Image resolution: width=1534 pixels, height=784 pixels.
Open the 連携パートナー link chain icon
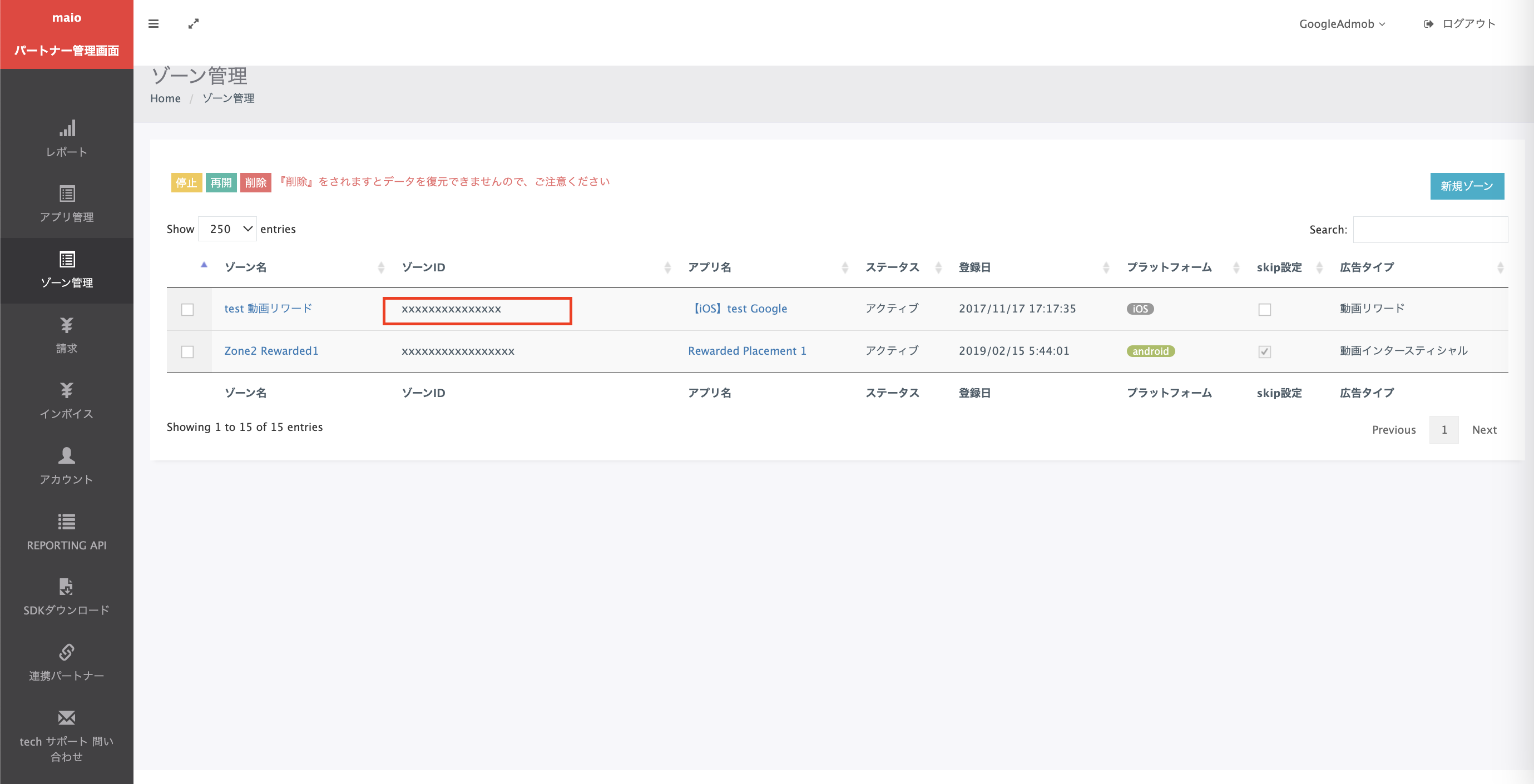pos(67,652)
